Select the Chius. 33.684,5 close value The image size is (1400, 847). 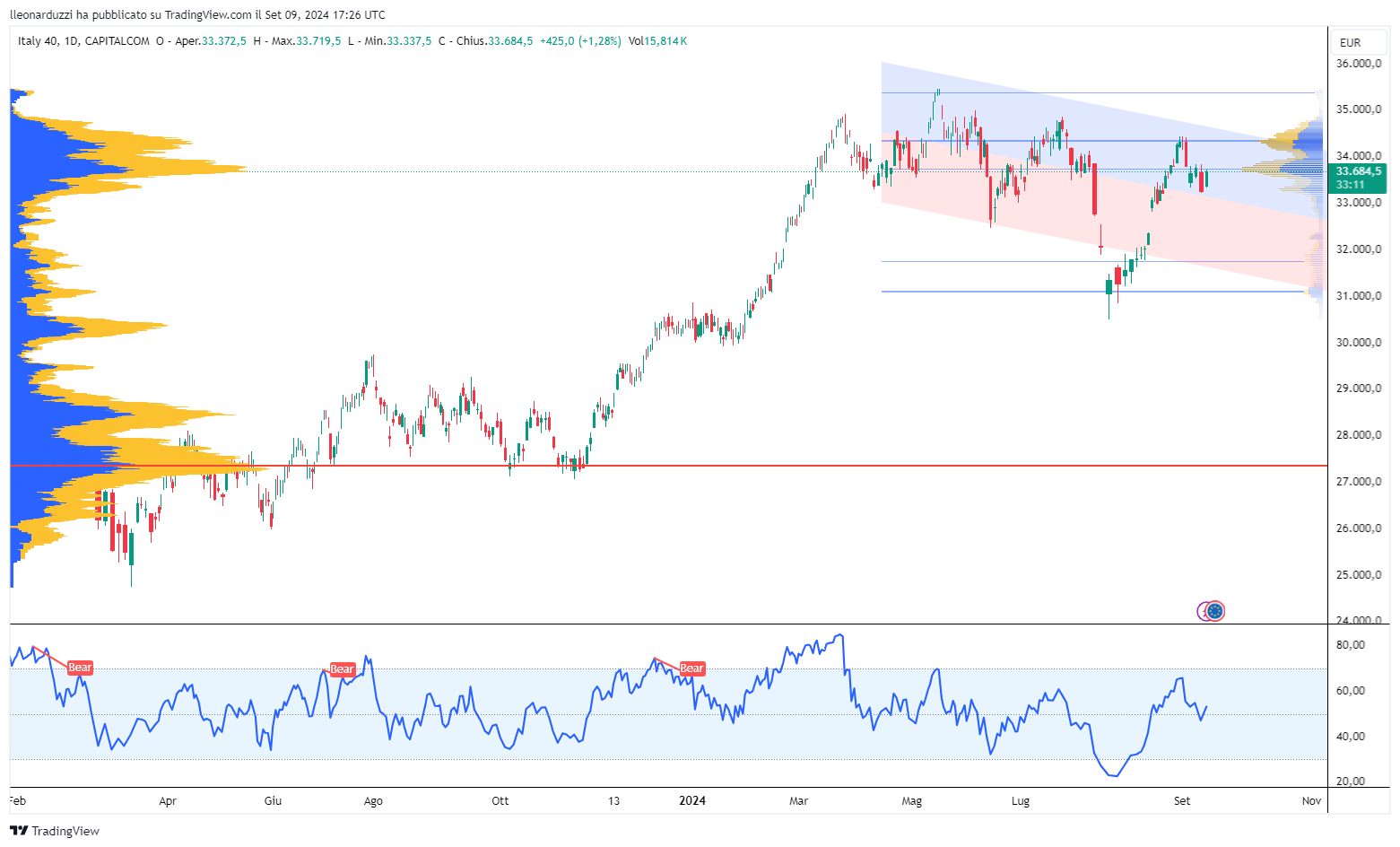click(494, 41)
